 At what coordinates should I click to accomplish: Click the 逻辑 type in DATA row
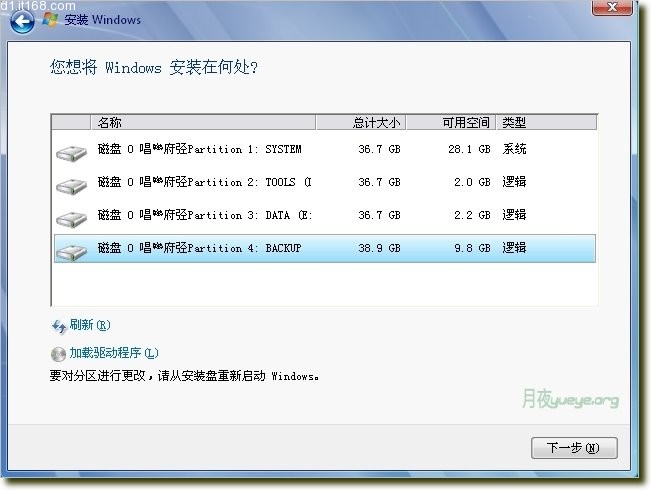coord(514,215)
